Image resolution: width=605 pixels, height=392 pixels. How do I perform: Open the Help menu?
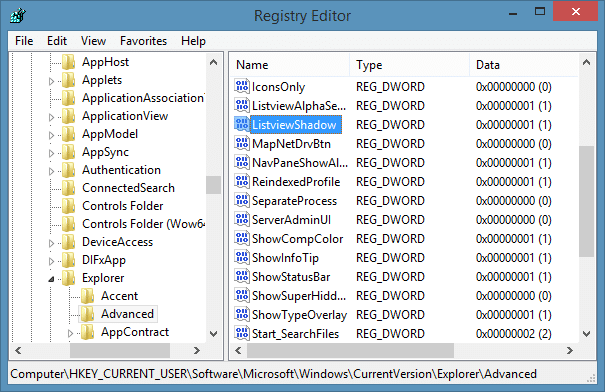pos(193,41)
